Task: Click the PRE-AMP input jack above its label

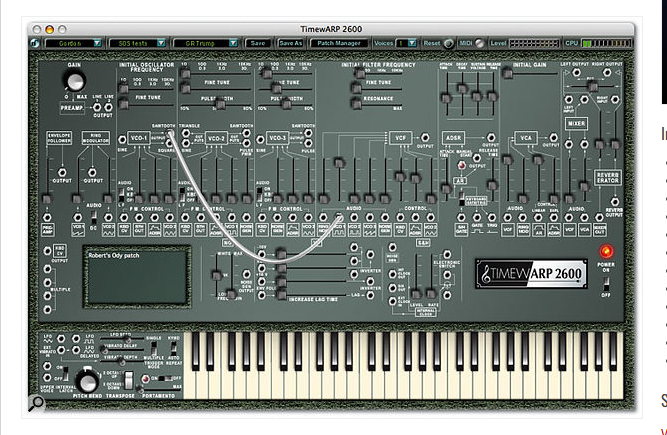Action: pyautogui.click(x=47, y=218)
